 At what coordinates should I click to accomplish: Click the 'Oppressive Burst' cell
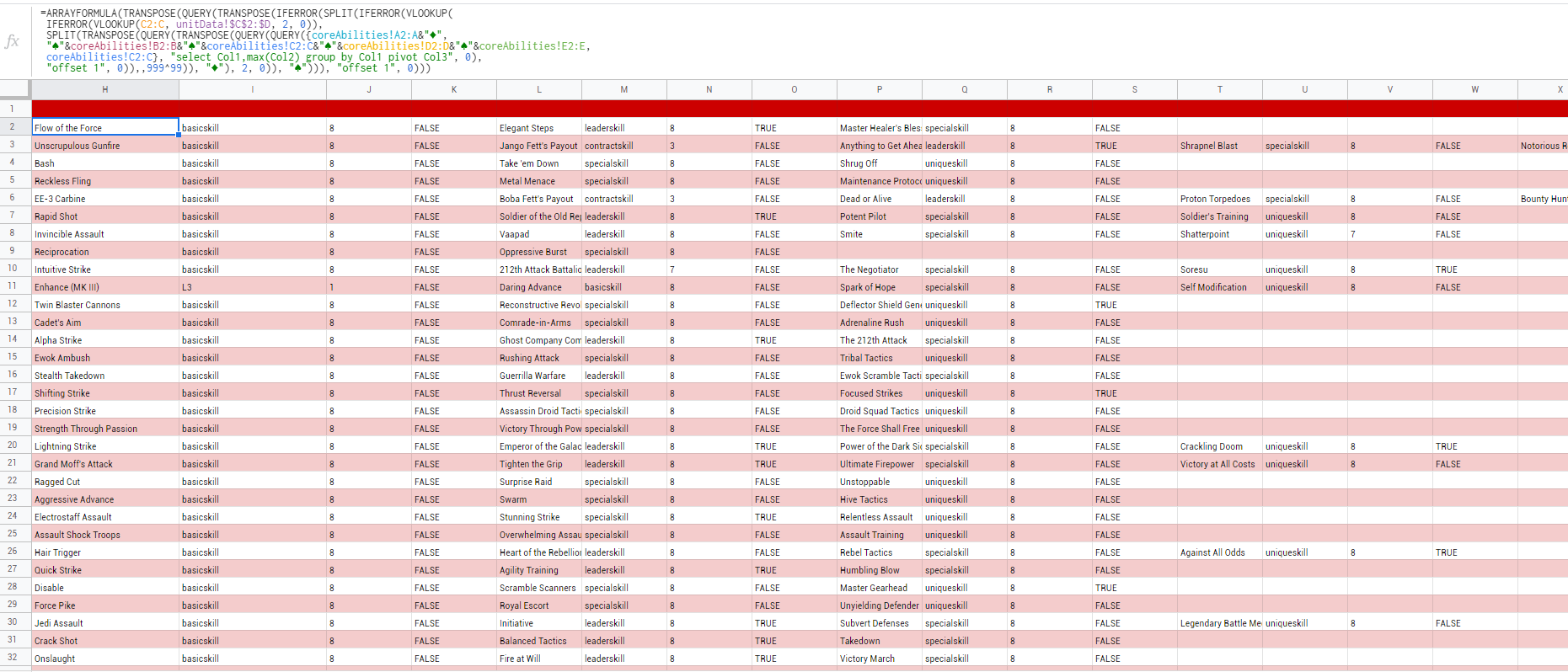tap(539, 252)
